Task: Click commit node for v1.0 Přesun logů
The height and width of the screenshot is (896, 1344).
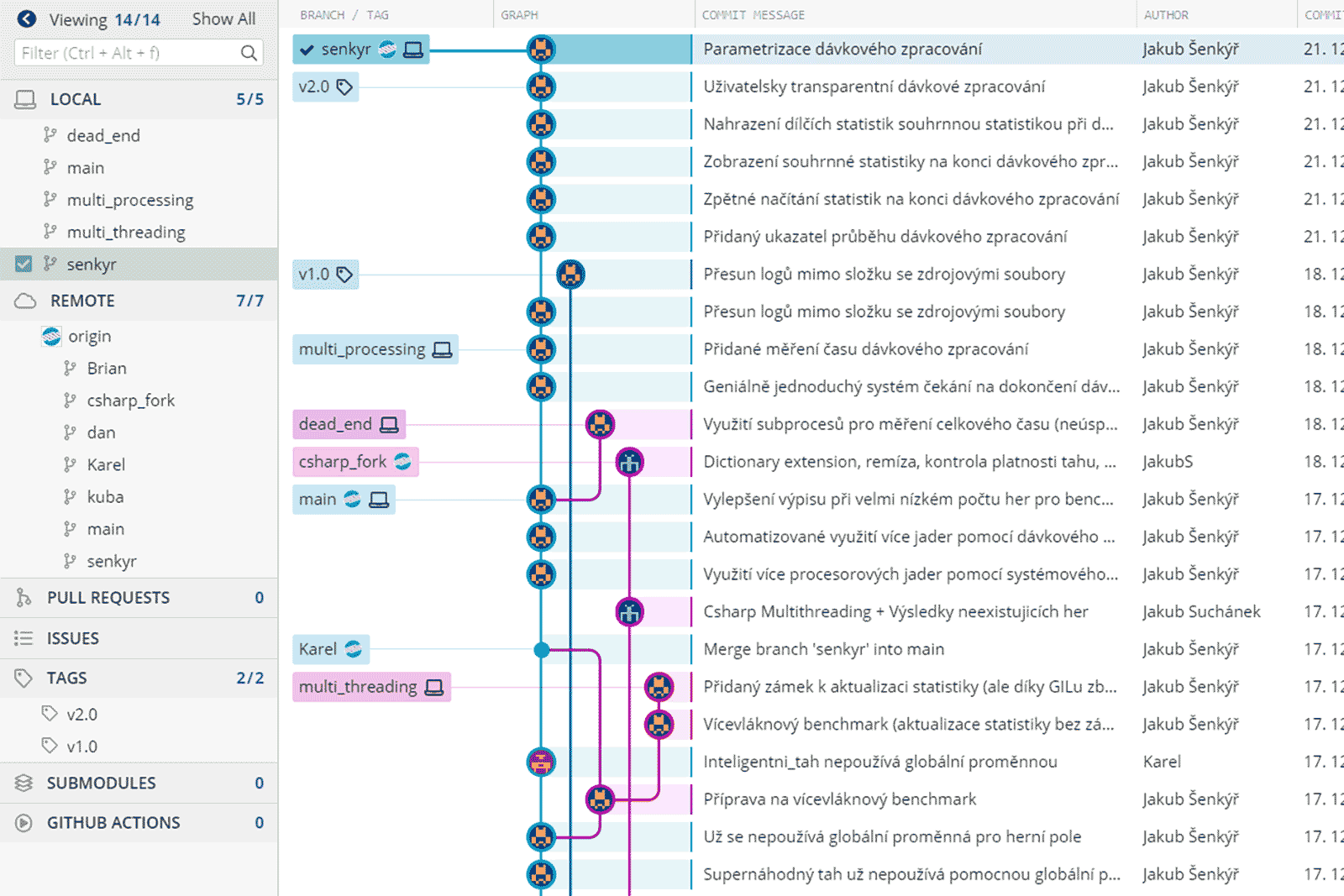Action: [x=570, y=275]
